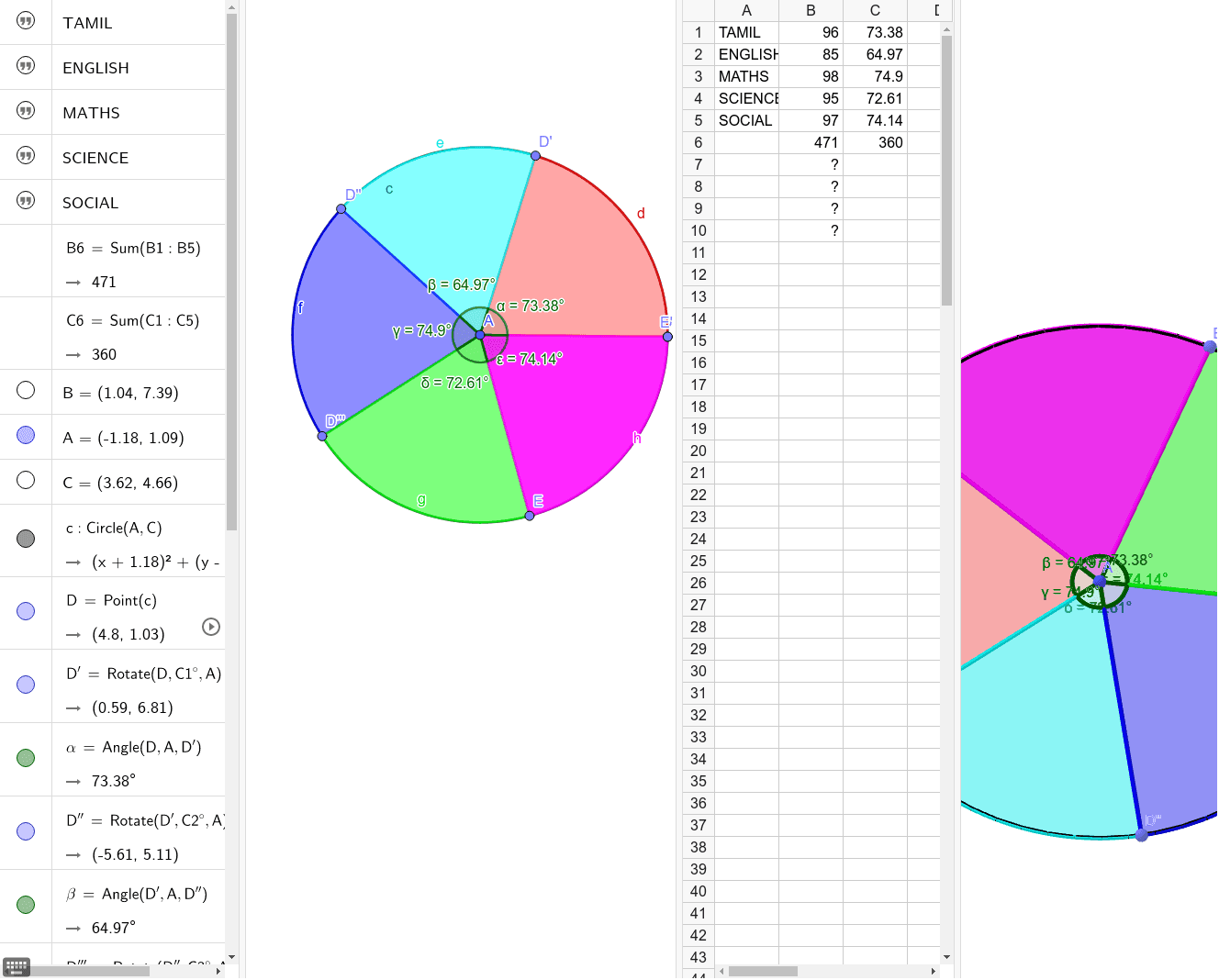
Task: Toggle visibility of point B
Action: coord(25,390)
